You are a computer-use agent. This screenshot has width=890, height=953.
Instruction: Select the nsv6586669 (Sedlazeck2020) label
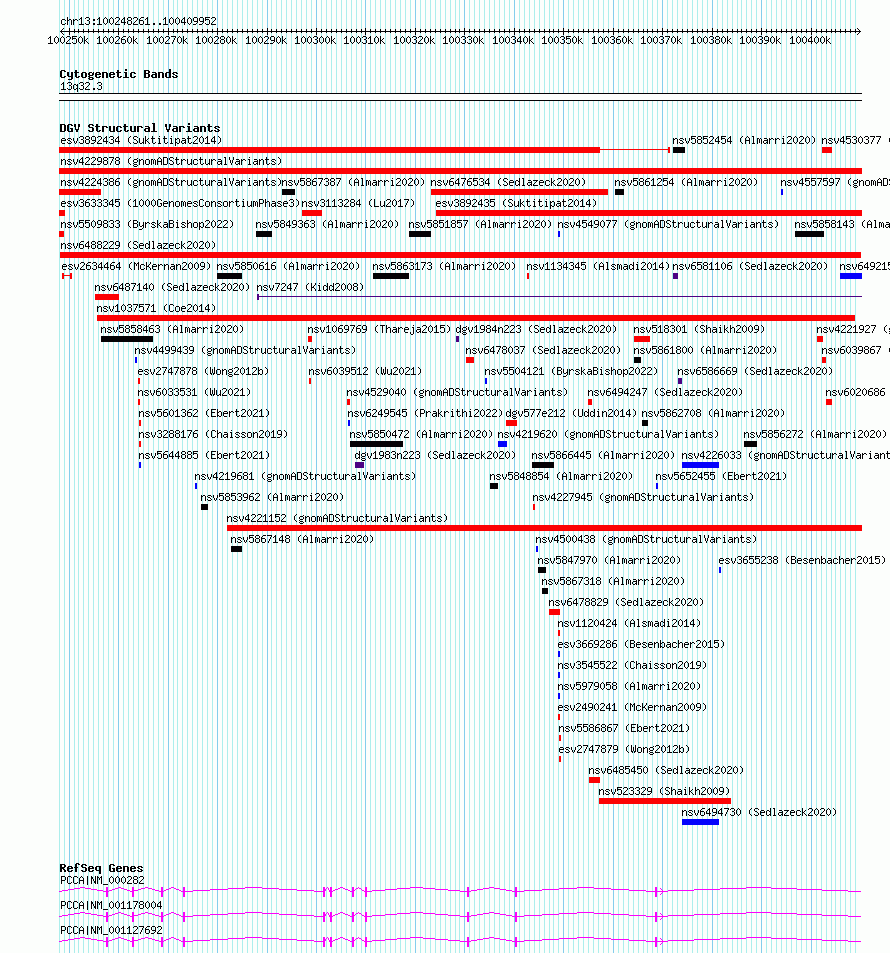[755, 371]
